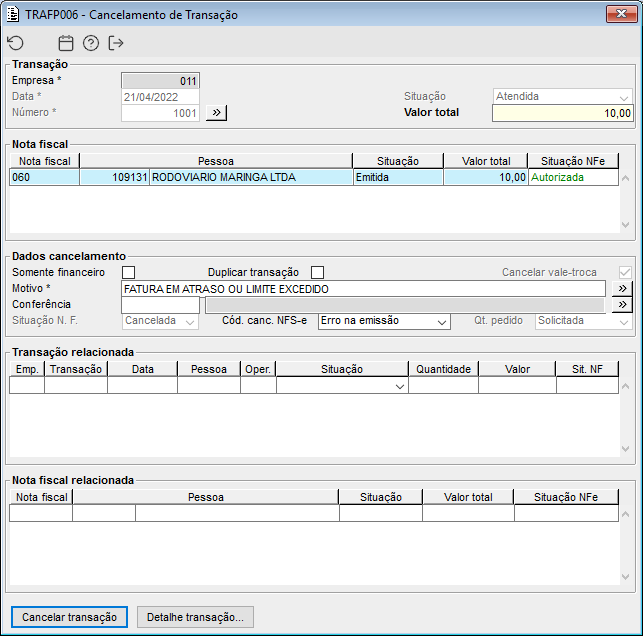
Task: Click Transação column header in related grid
Action: (x=76, y=369)
